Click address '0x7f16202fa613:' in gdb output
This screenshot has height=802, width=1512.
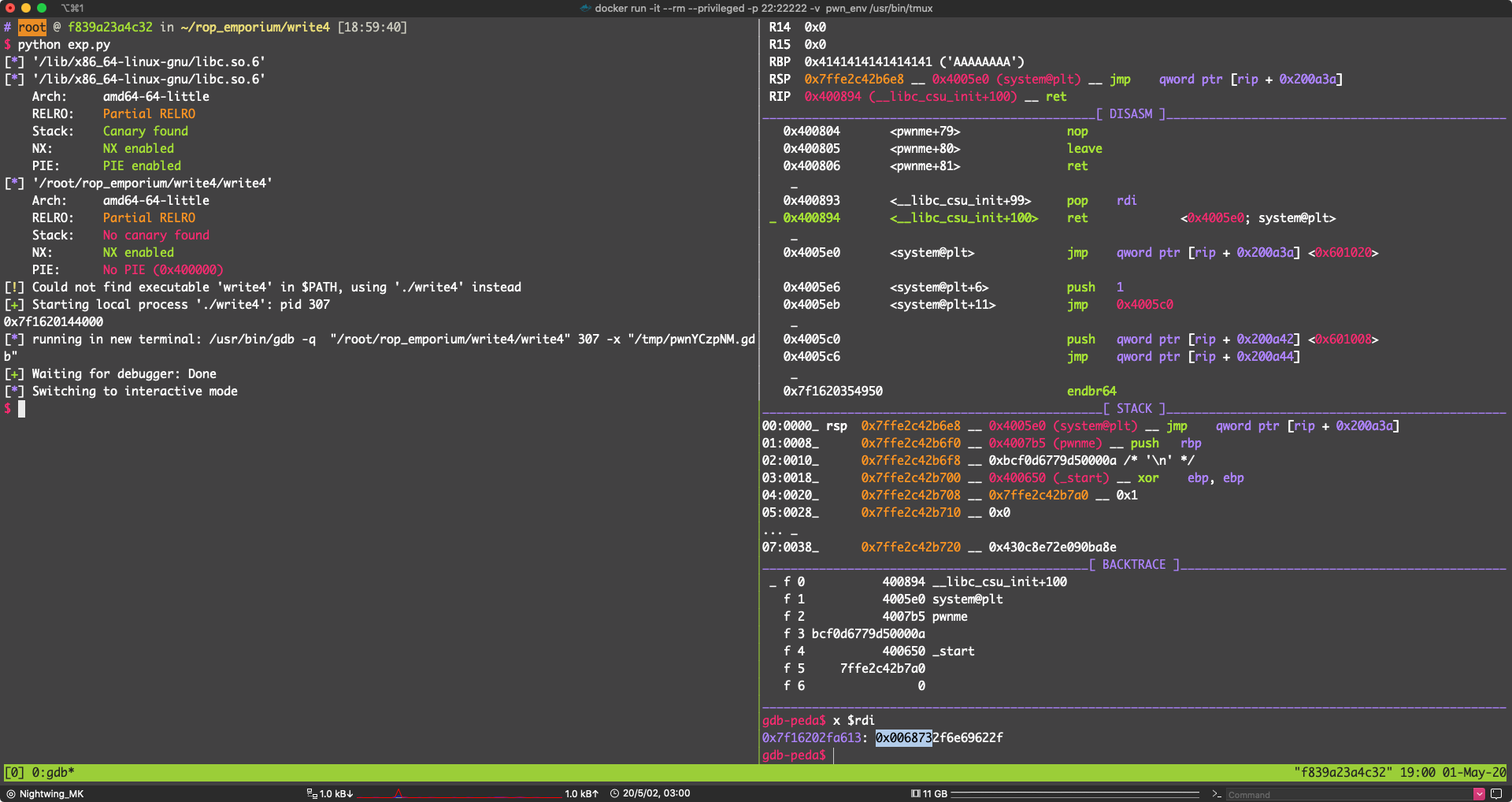click(x=815, y=737)
